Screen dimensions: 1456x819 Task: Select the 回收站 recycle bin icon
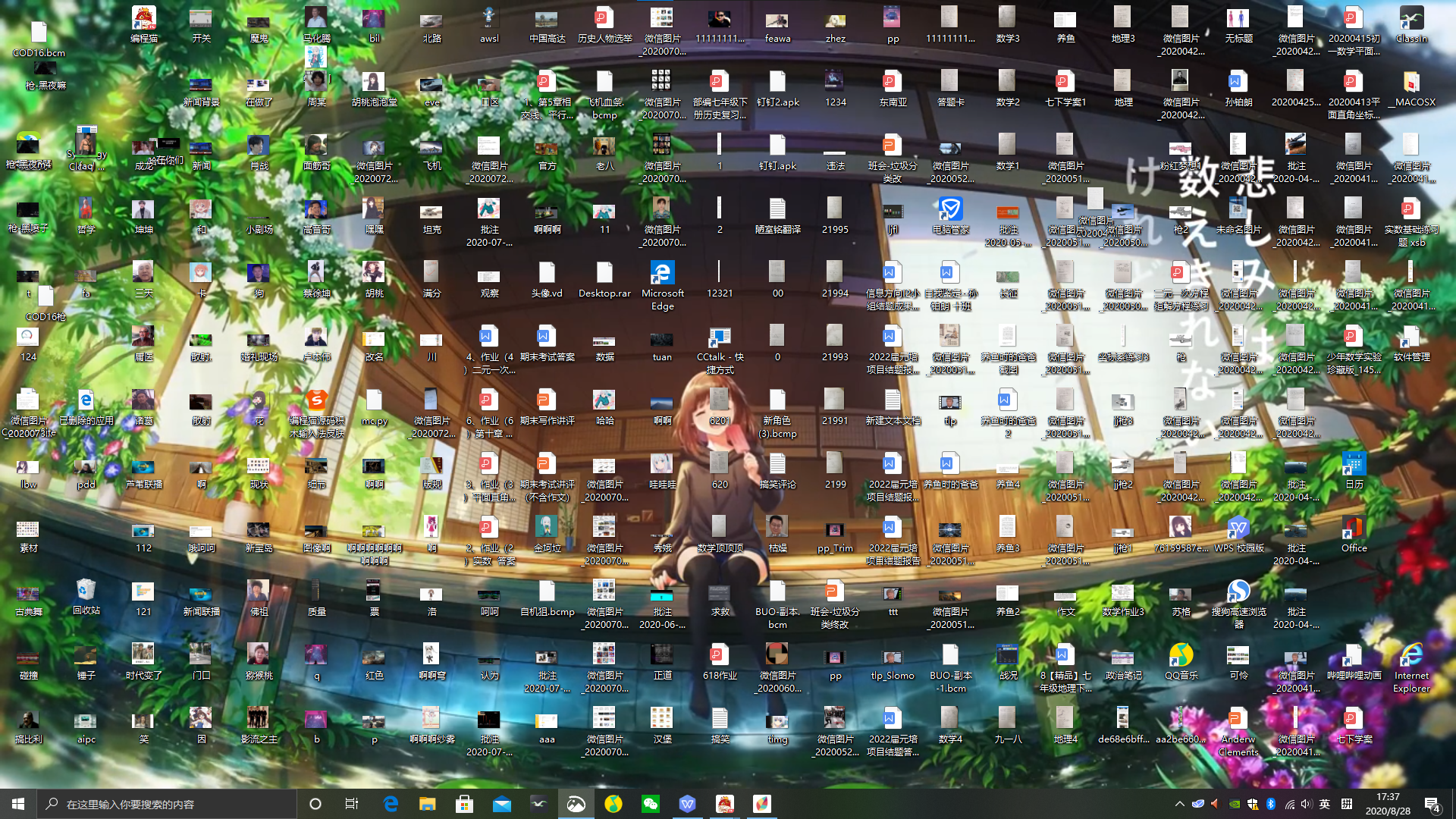click(x=86, y=597)
